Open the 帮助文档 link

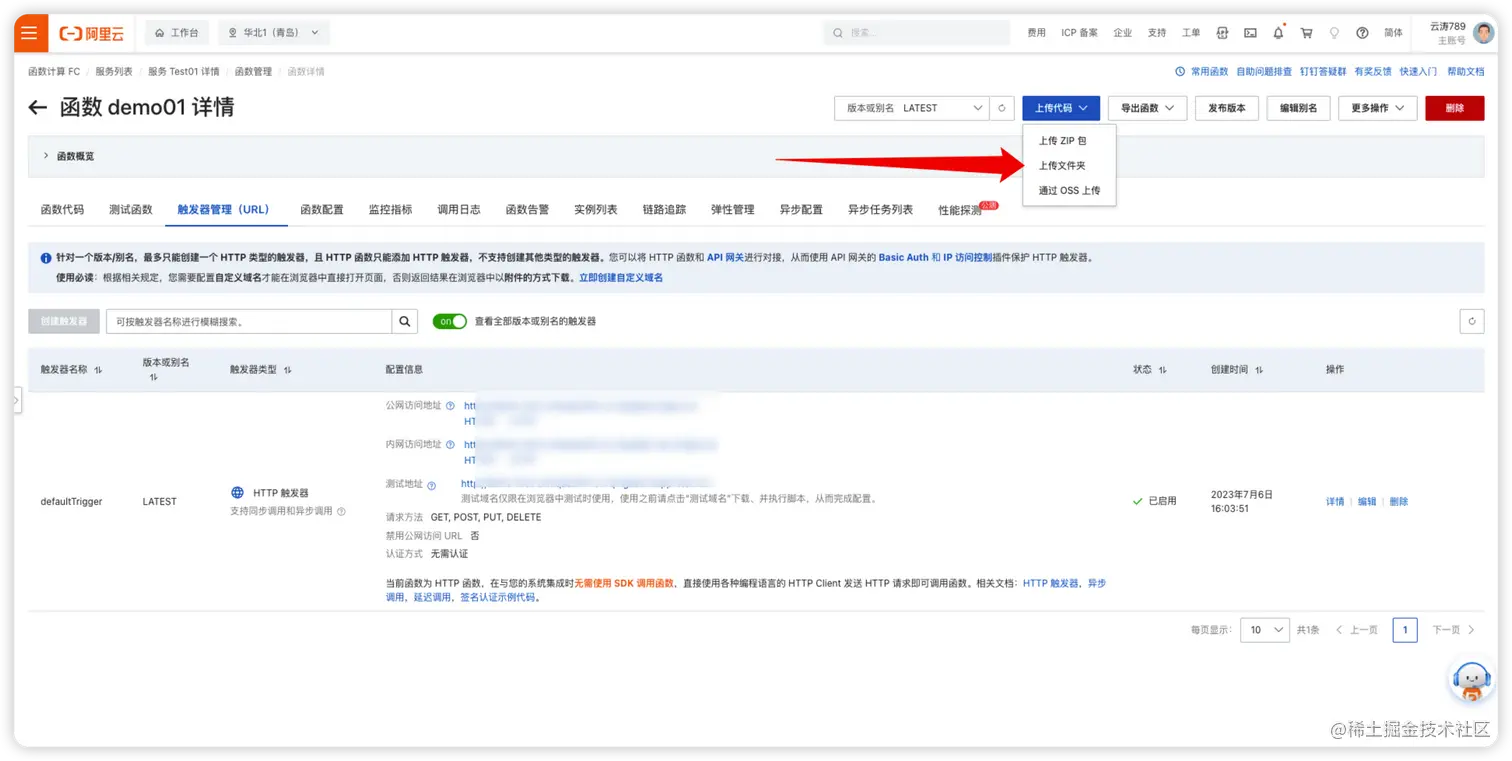(x=1466, y=72)
